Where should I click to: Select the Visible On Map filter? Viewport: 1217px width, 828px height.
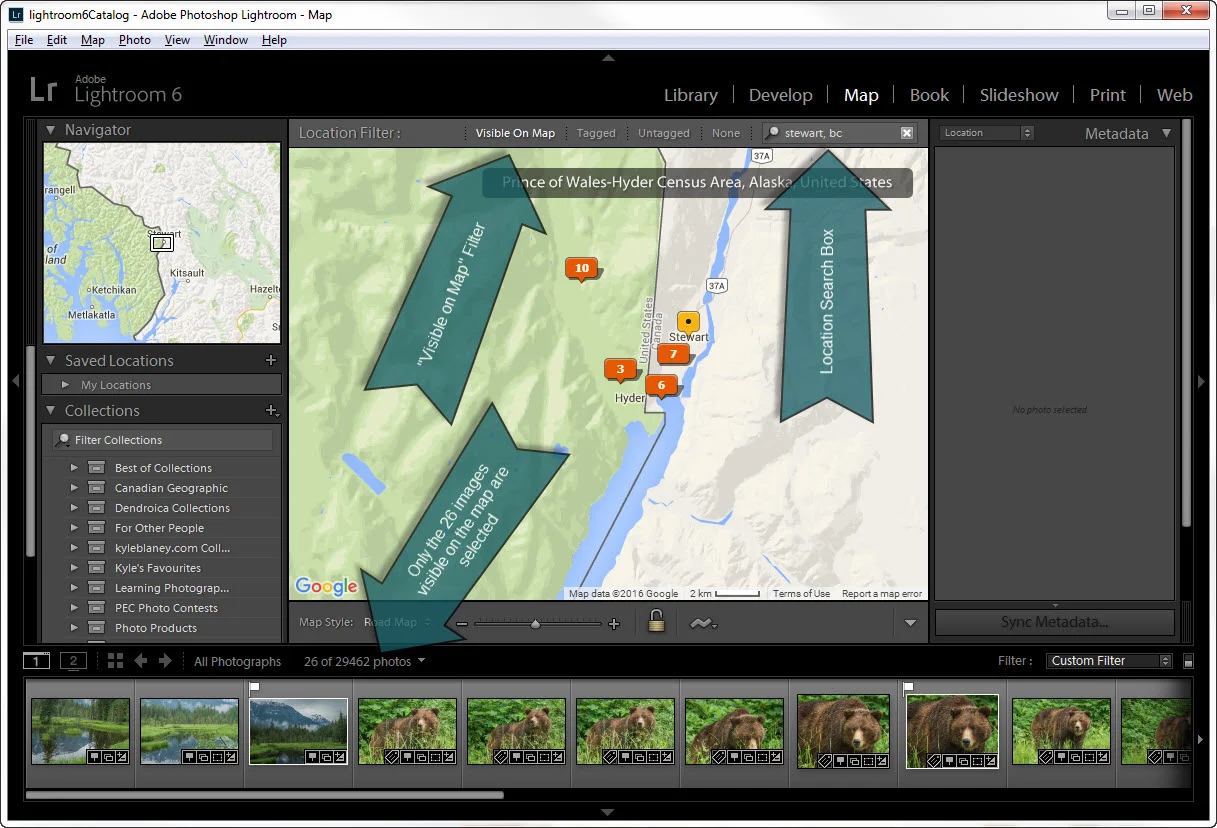(x=515, y=133)
